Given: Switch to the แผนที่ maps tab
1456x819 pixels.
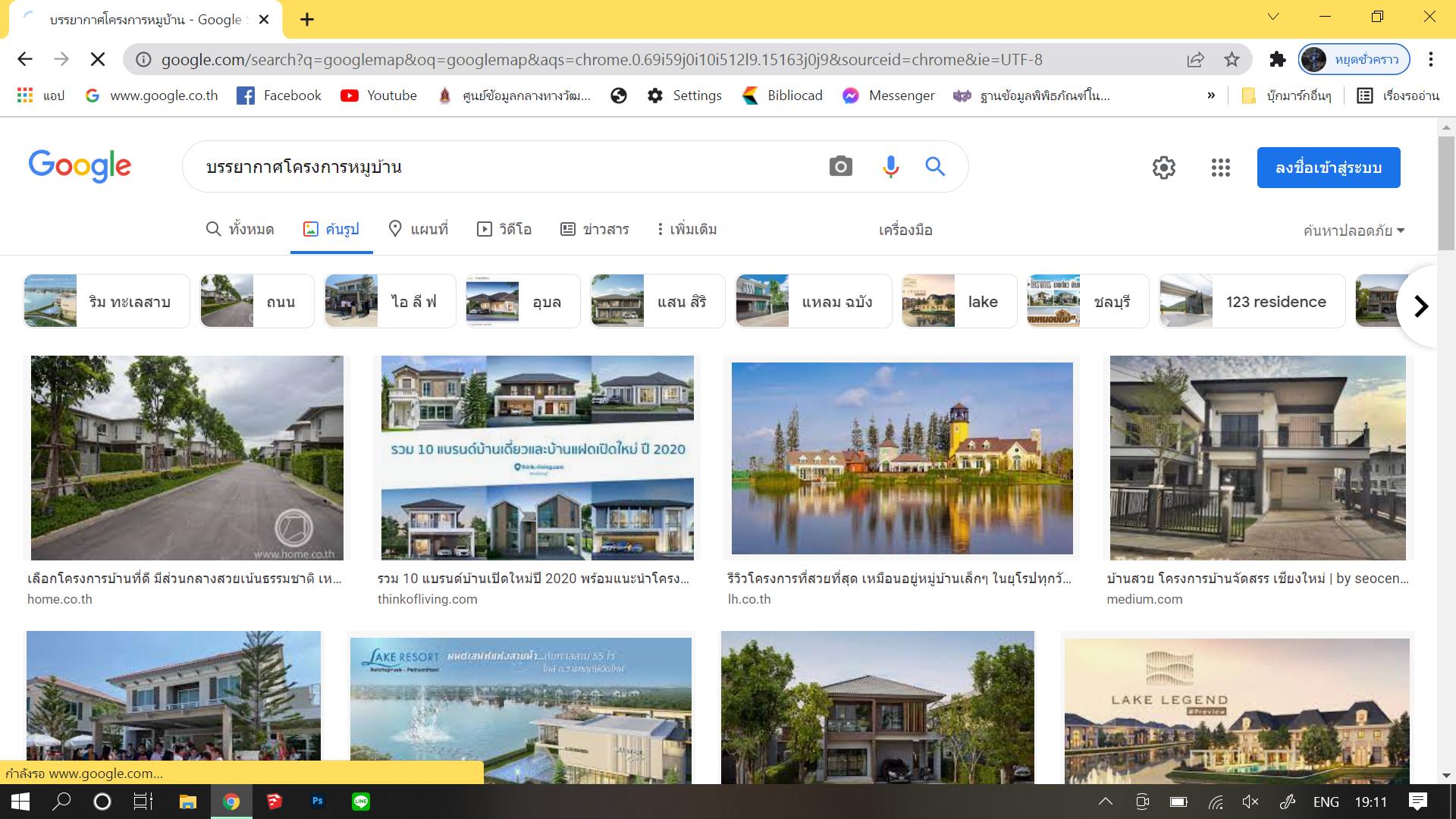Looking at the screenshot, I should [418, 229].
